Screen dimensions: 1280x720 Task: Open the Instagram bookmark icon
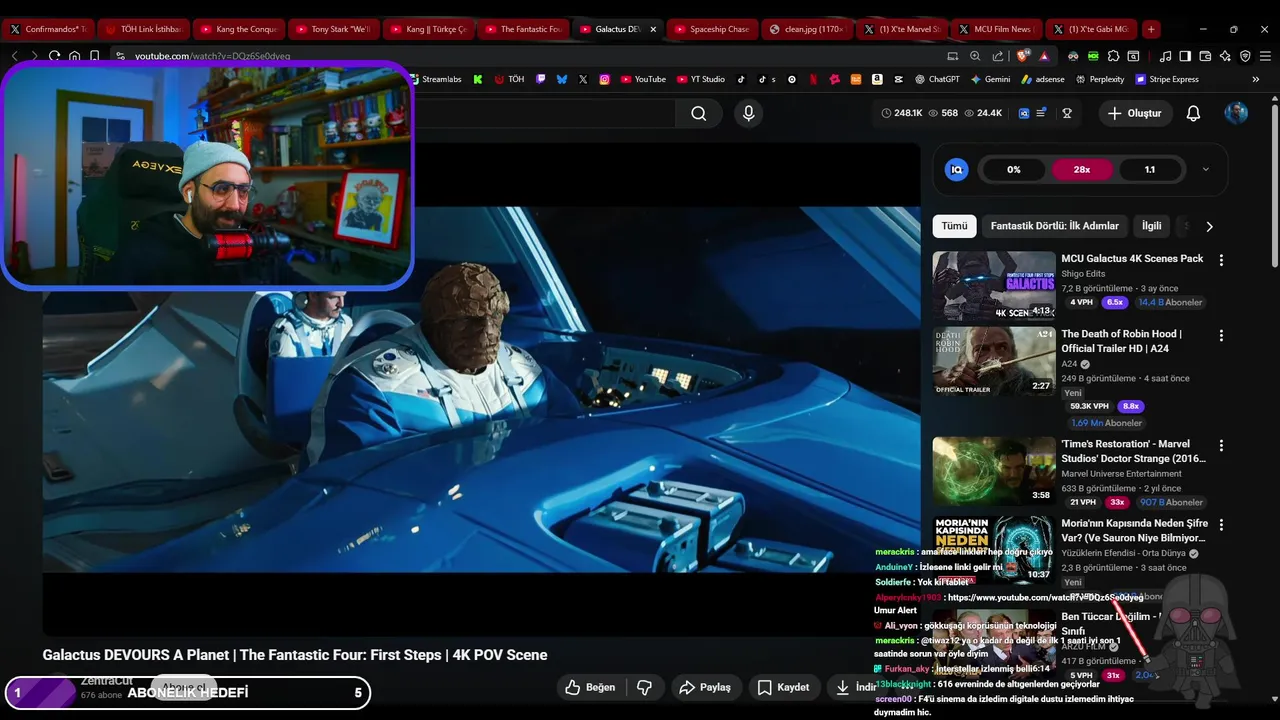click(x=605, y=79)
